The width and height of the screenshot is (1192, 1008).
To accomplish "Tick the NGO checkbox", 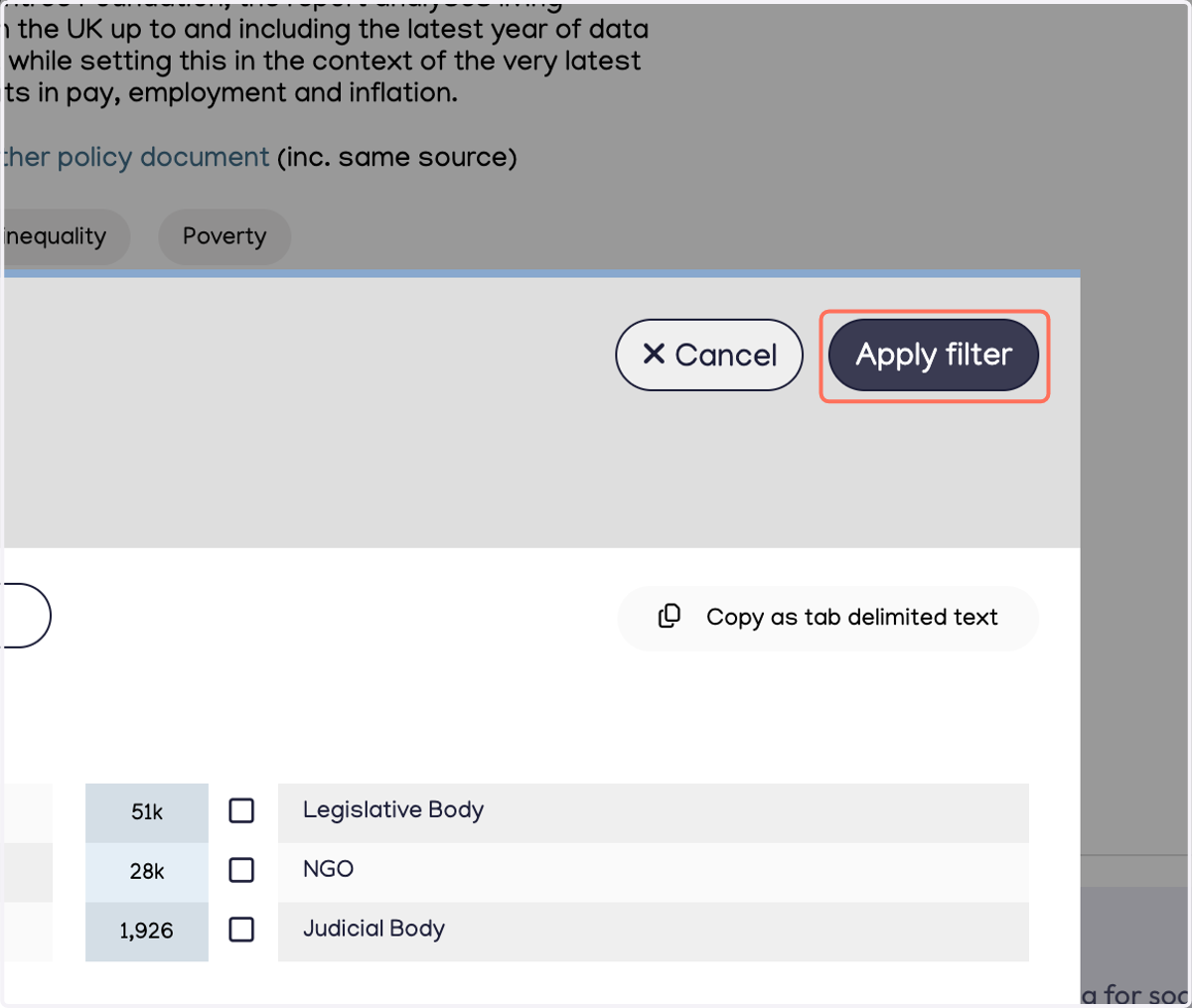I will (241, 870).
